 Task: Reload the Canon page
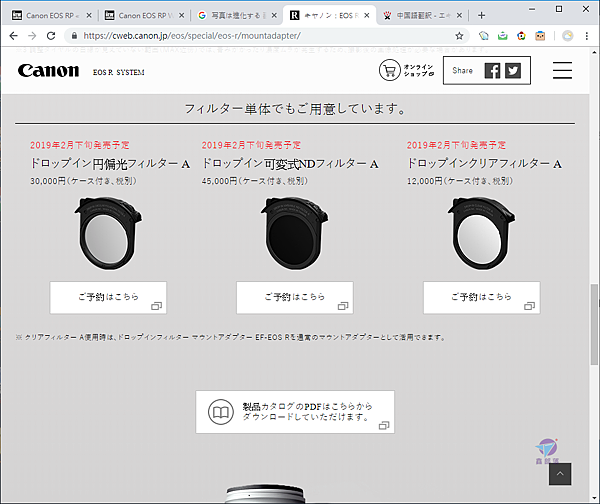[51, 36]
